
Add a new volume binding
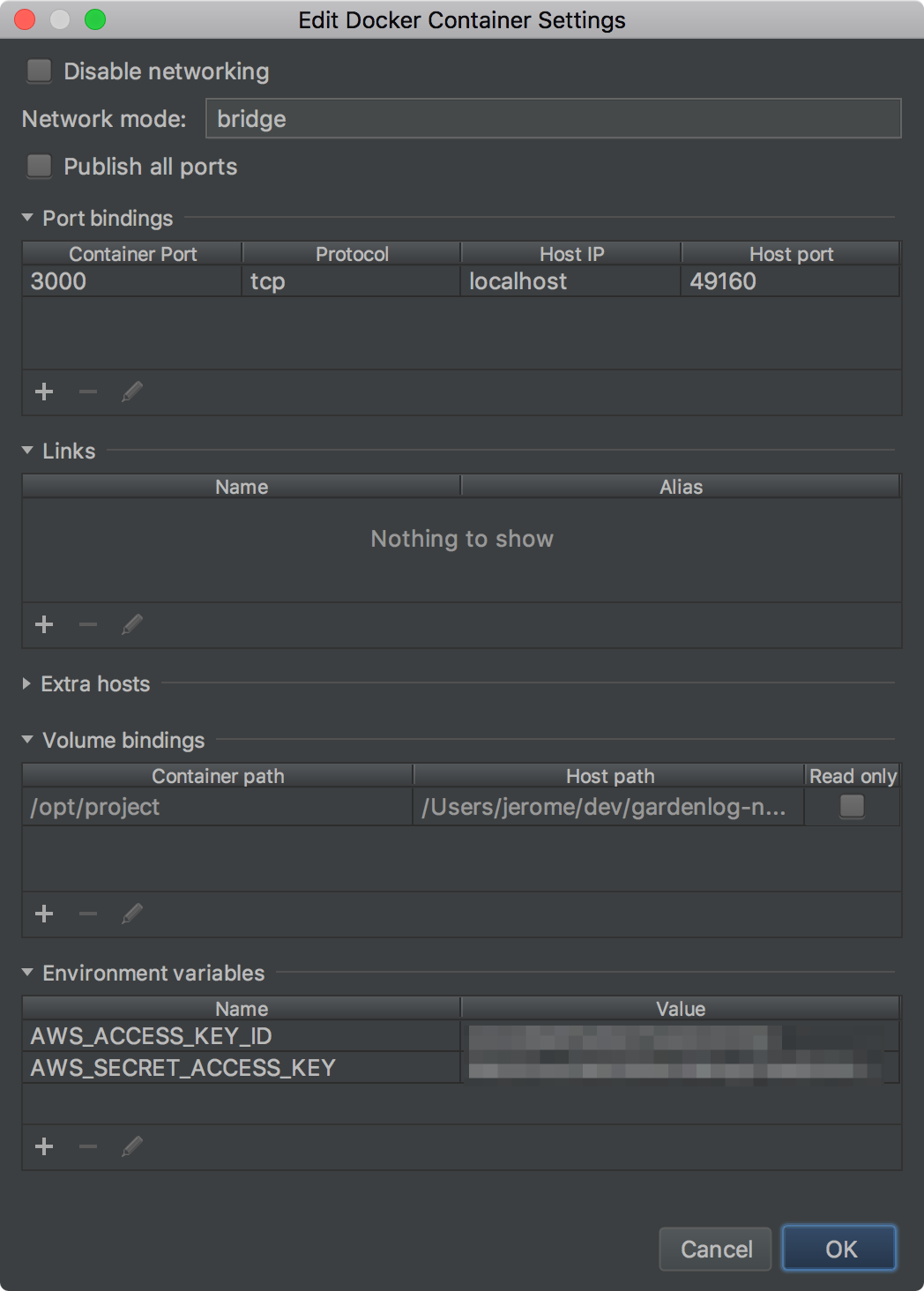click(44, 914)
